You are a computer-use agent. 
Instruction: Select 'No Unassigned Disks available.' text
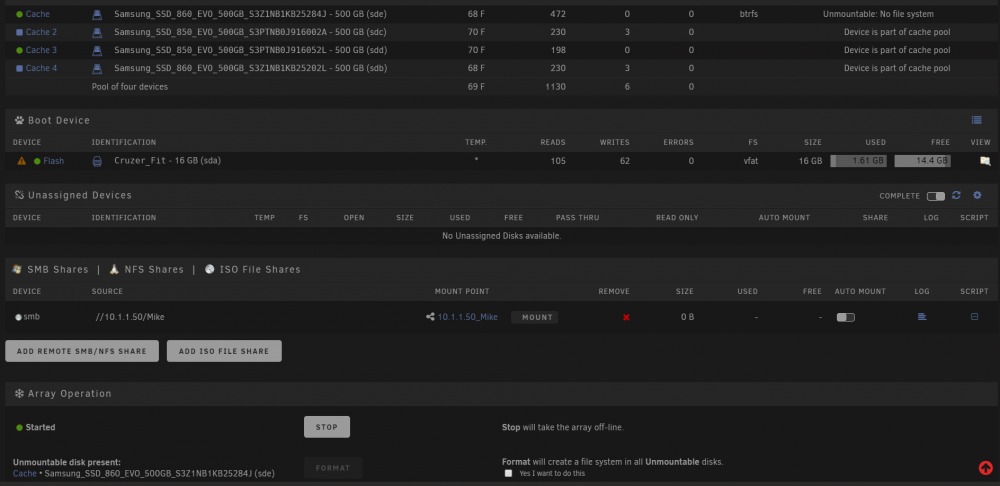coord(502,236)
